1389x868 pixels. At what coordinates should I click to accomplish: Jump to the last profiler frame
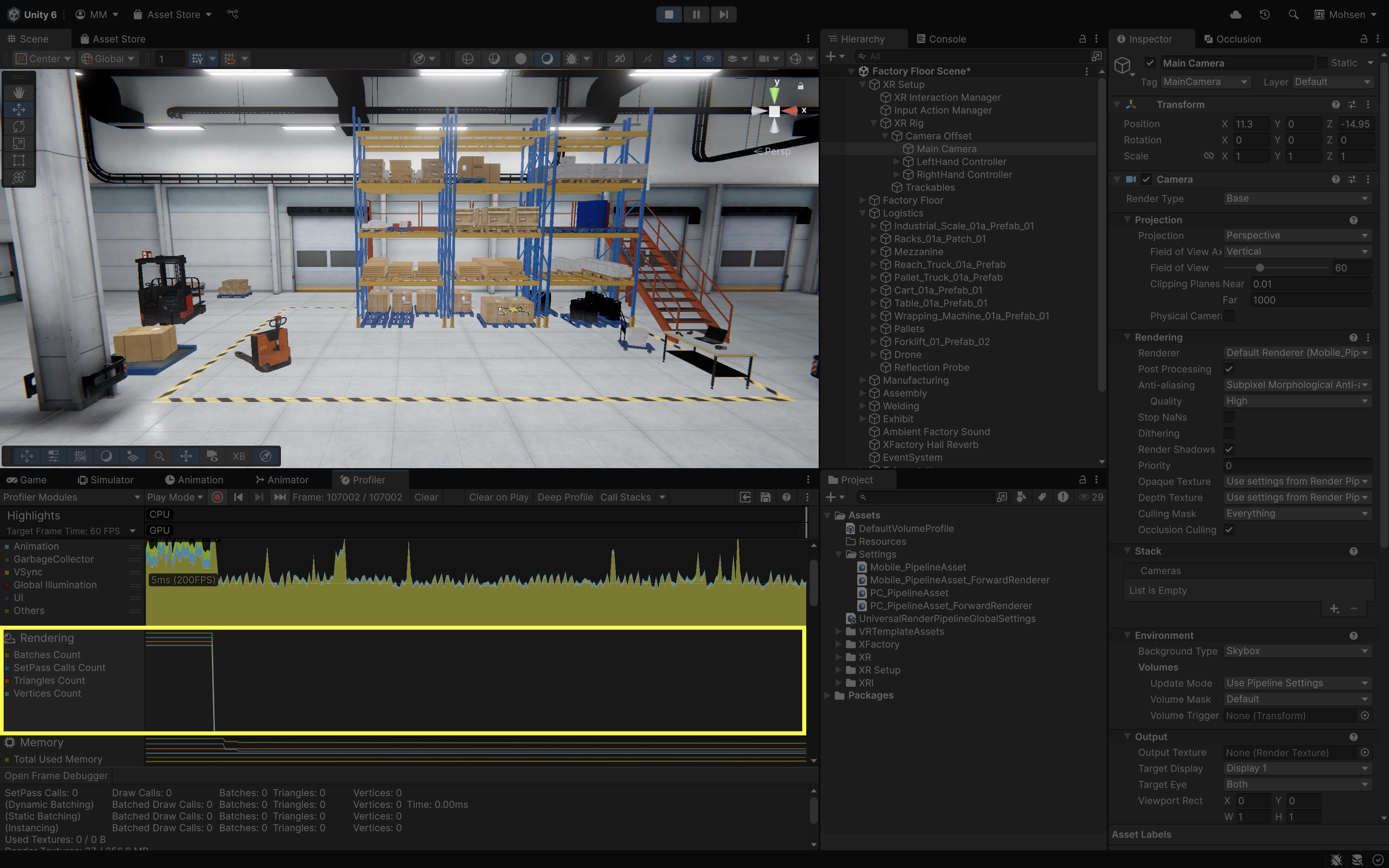pyautogui.click(x=279, y=498)
